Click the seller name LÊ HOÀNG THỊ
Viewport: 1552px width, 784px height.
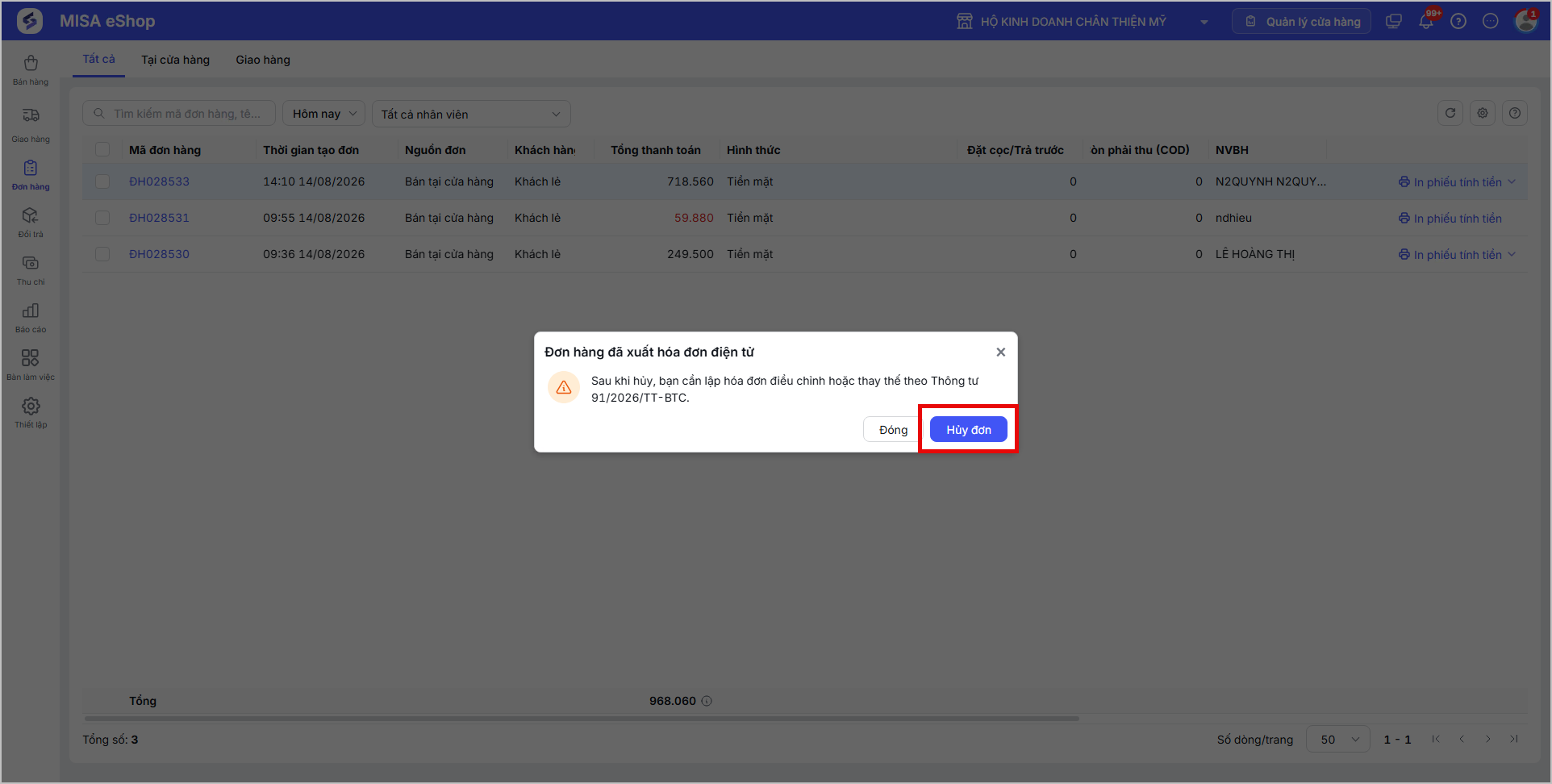(x=1254, y=254)
